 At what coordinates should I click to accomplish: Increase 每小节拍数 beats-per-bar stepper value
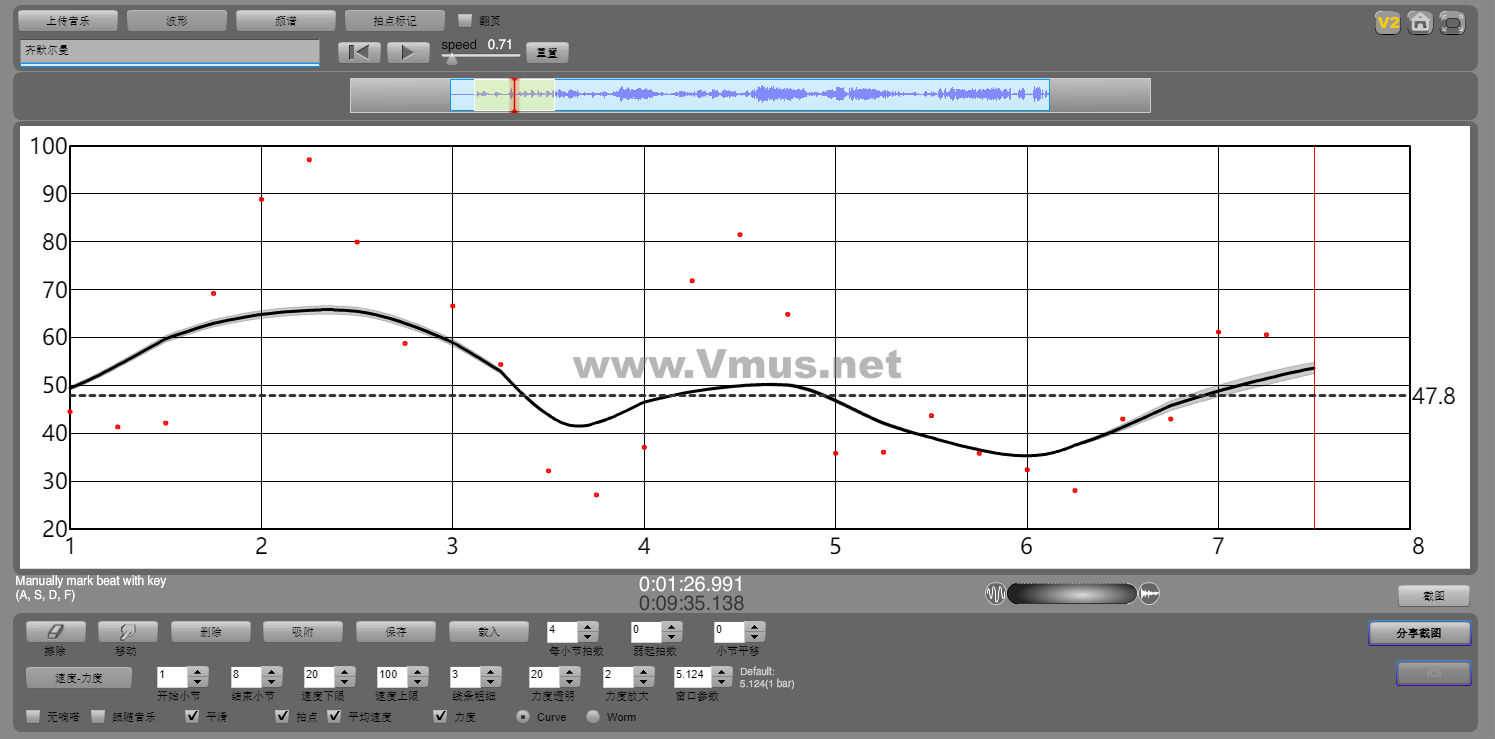pyautogui.click(x=588, y=627)
